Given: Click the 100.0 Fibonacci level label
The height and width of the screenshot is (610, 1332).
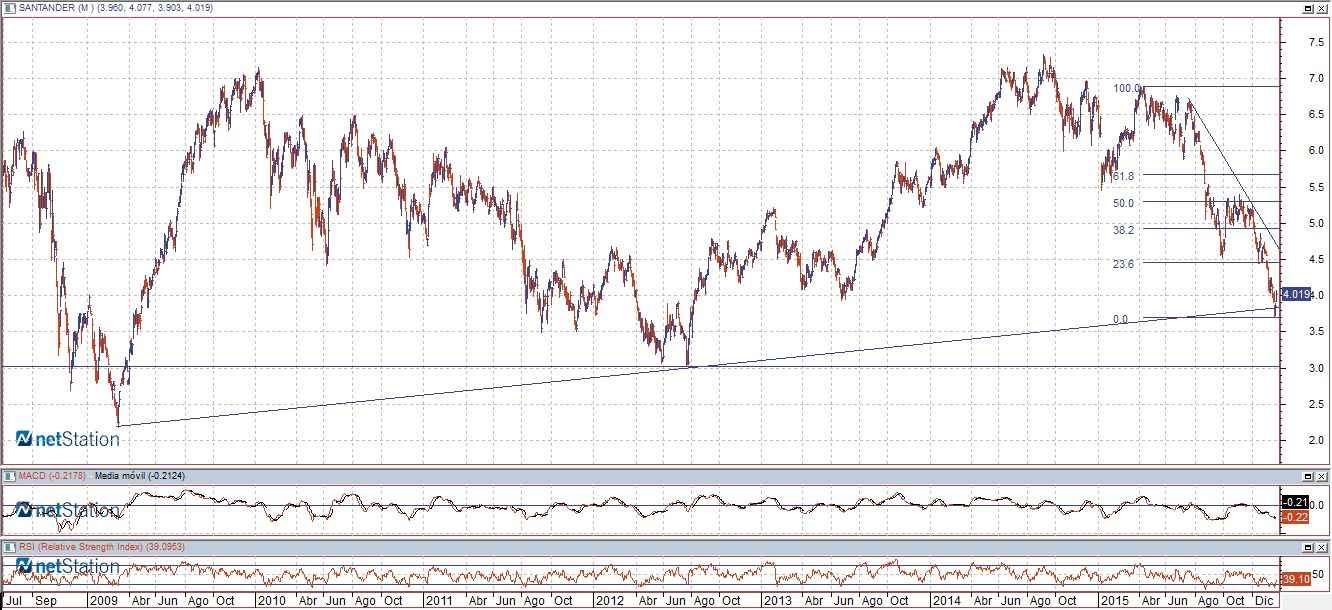Looking at the screenshot, I should 1127,88.
